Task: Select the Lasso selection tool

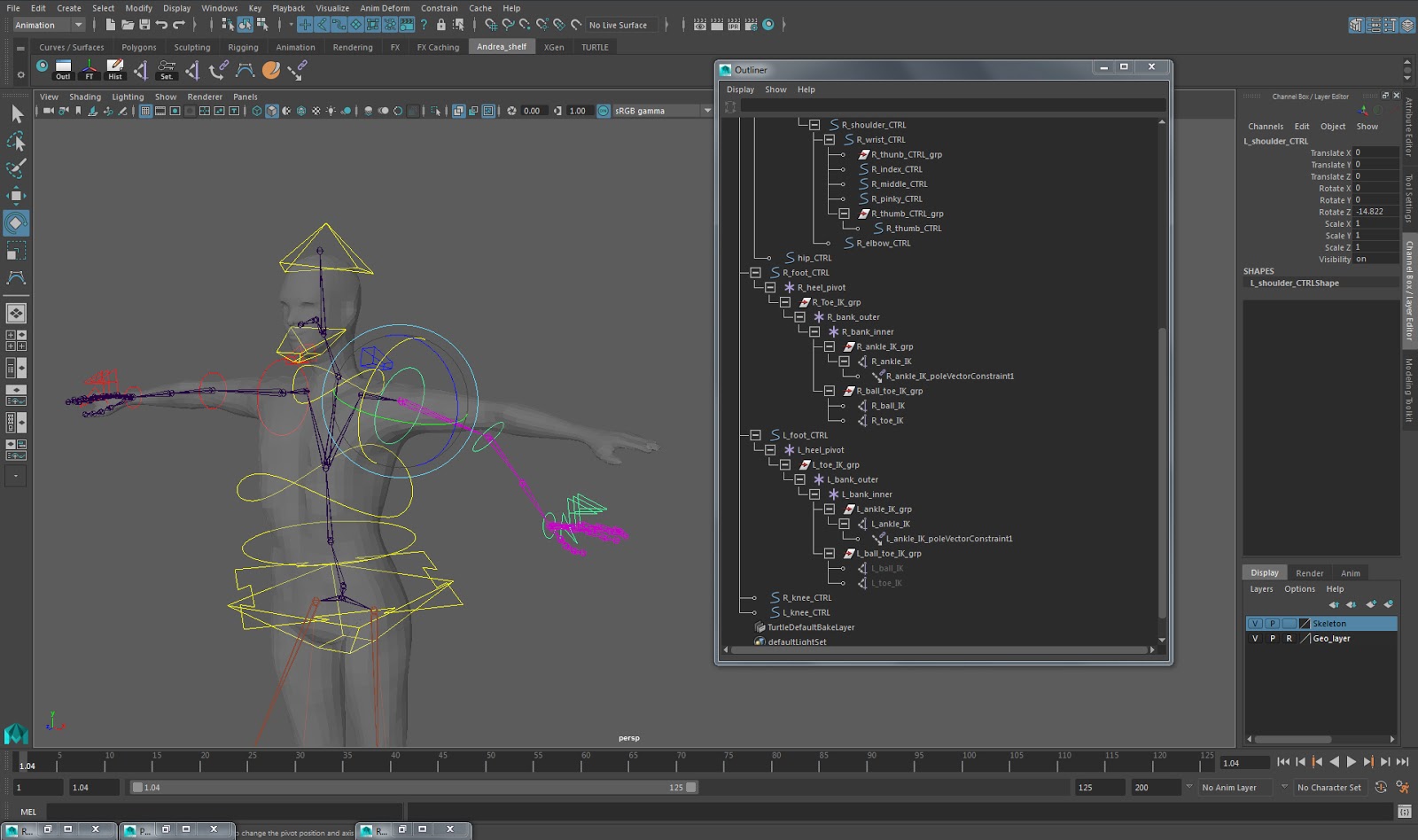Action: (16, 141)
